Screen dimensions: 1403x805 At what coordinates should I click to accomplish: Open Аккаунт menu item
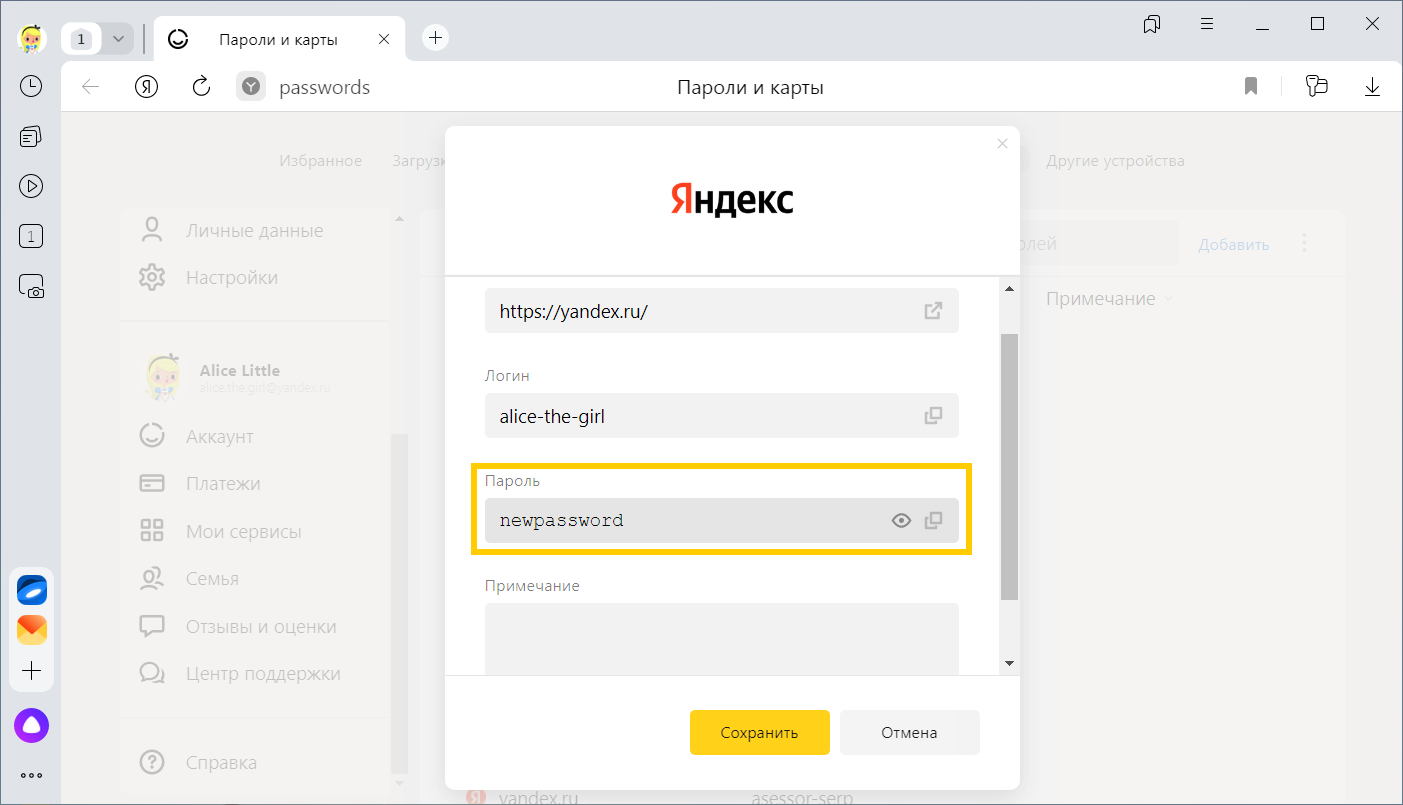219,437
